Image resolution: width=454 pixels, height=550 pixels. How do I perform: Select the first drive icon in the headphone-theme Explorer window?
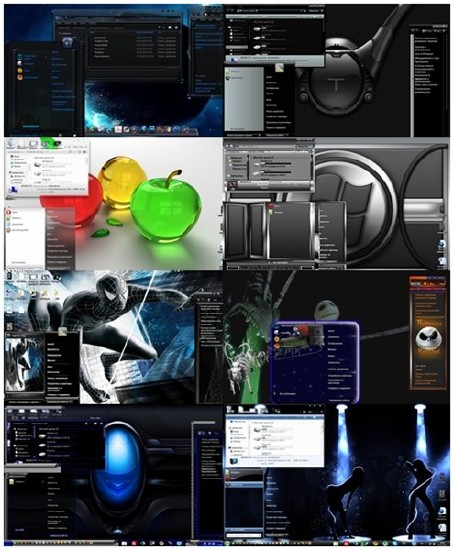(257, 29)
